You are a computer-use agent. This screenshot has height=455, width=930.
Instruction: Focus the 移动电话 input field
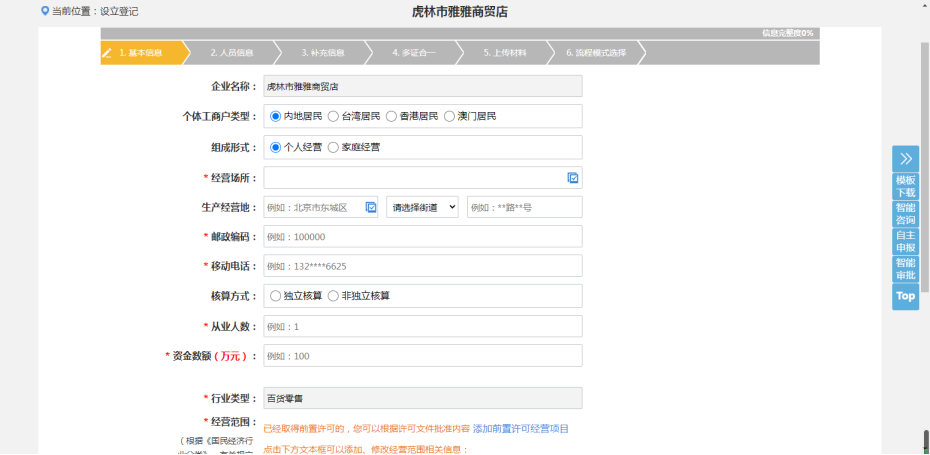point(423,266)
